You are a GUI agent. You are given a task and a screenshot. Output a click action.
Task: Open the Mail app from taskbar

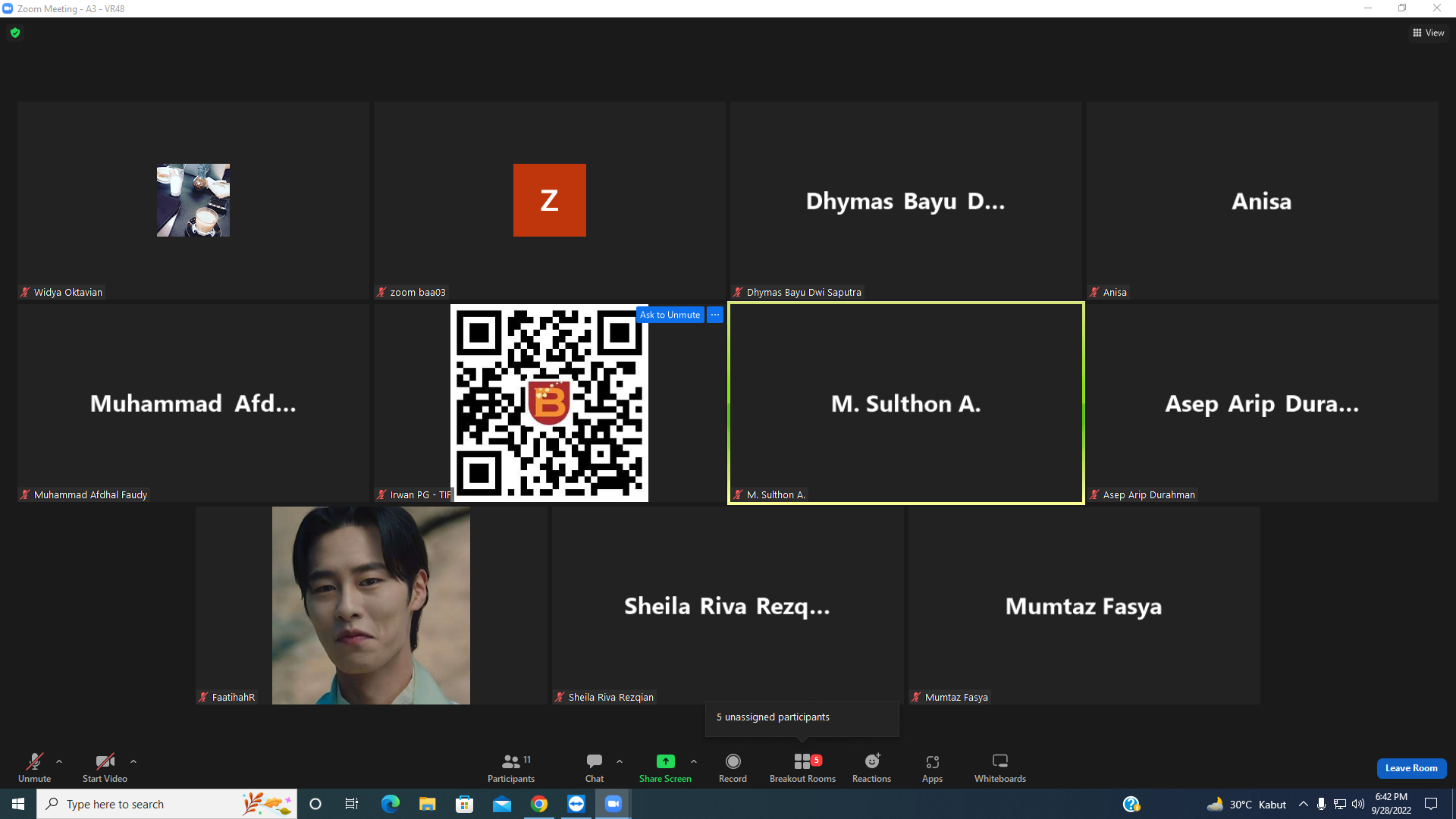(x=502, y=804)
